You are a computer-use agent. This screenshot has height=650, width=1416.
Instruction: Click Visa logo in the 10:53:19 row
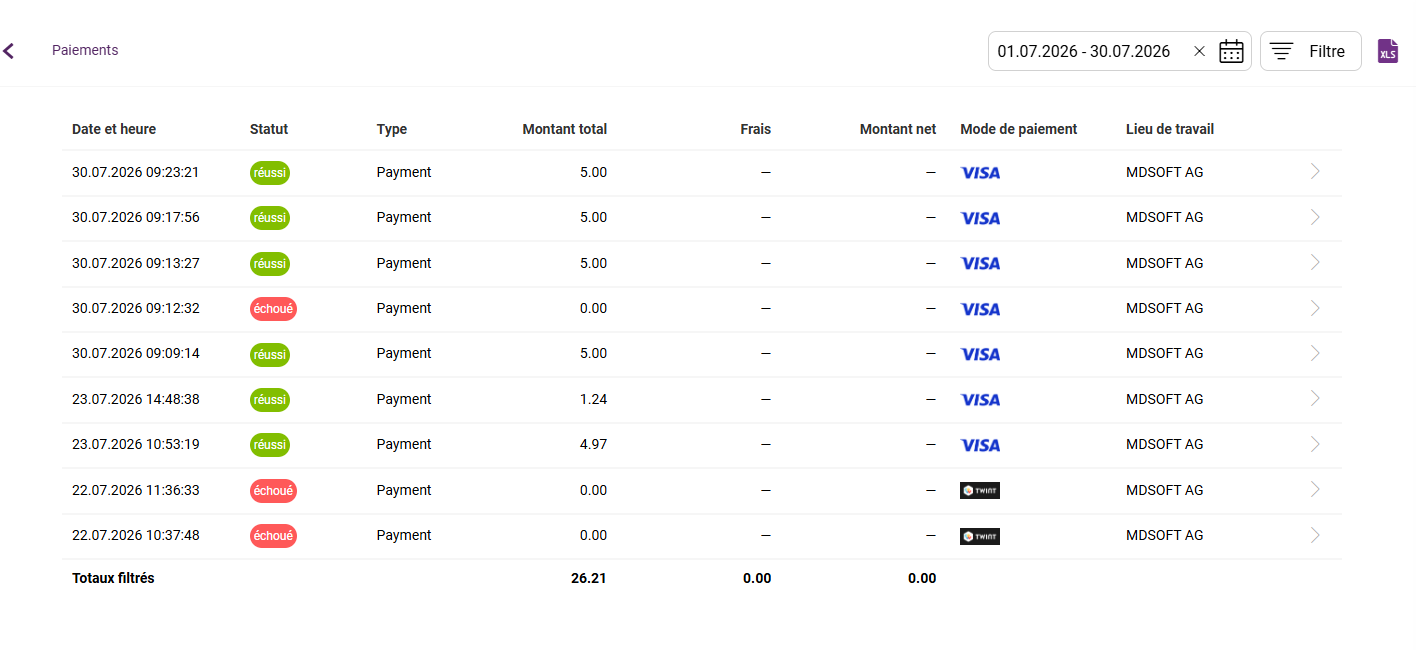click(x=980, y=445)
